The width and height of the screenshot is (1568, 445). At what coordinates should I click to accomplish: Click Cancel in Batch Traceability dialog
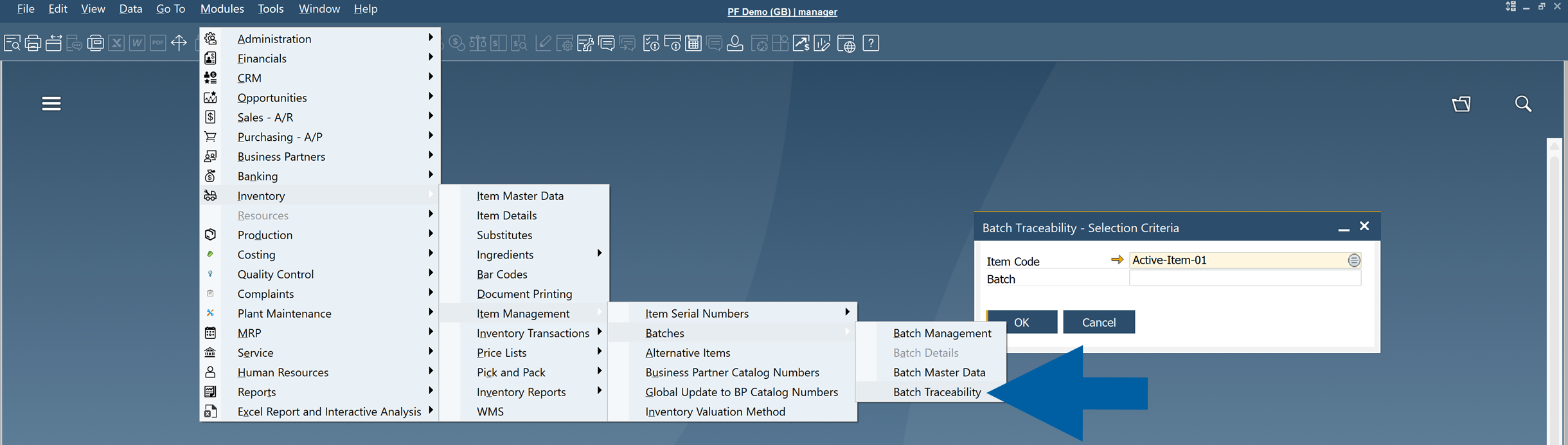pos(1099,322)
